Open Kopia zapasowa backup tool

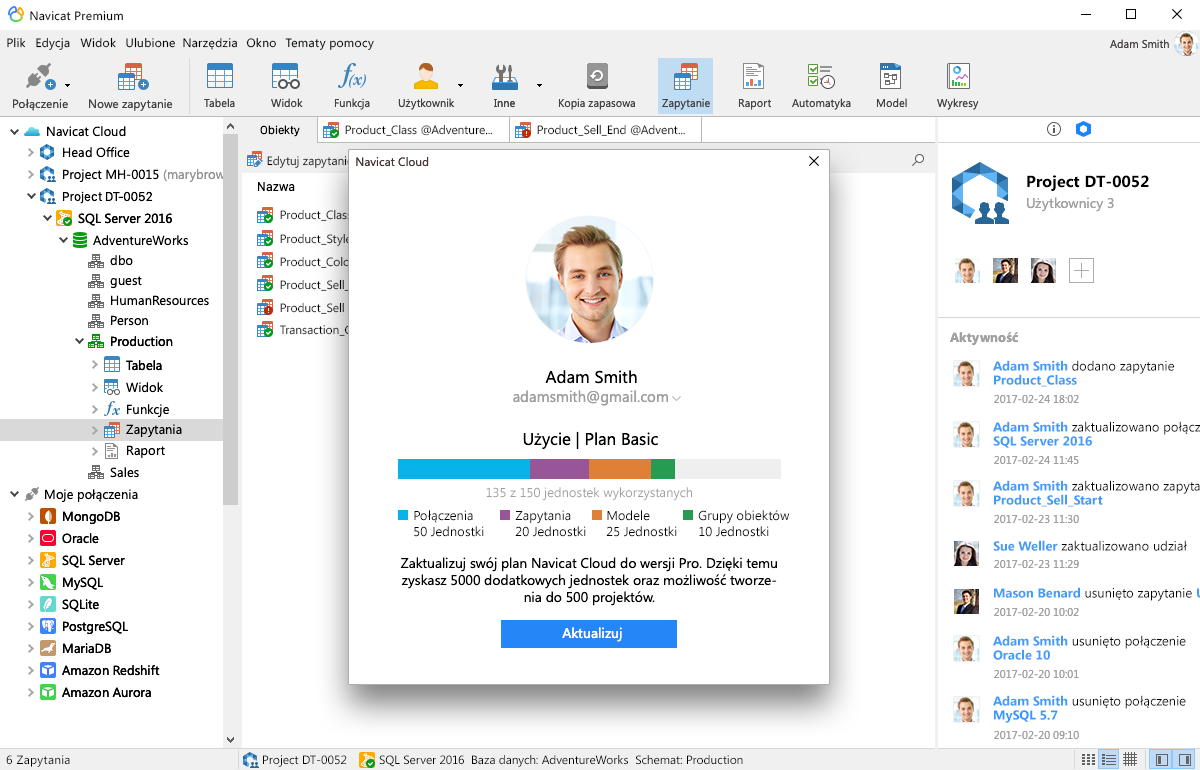point(597,86)
